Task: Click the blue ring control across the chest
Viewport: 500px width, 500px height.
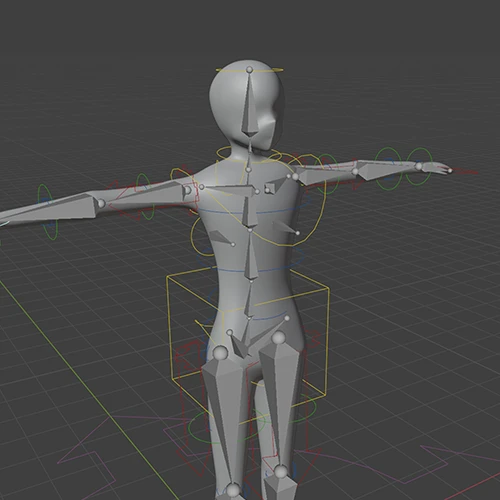Action: tap(250, 211)
